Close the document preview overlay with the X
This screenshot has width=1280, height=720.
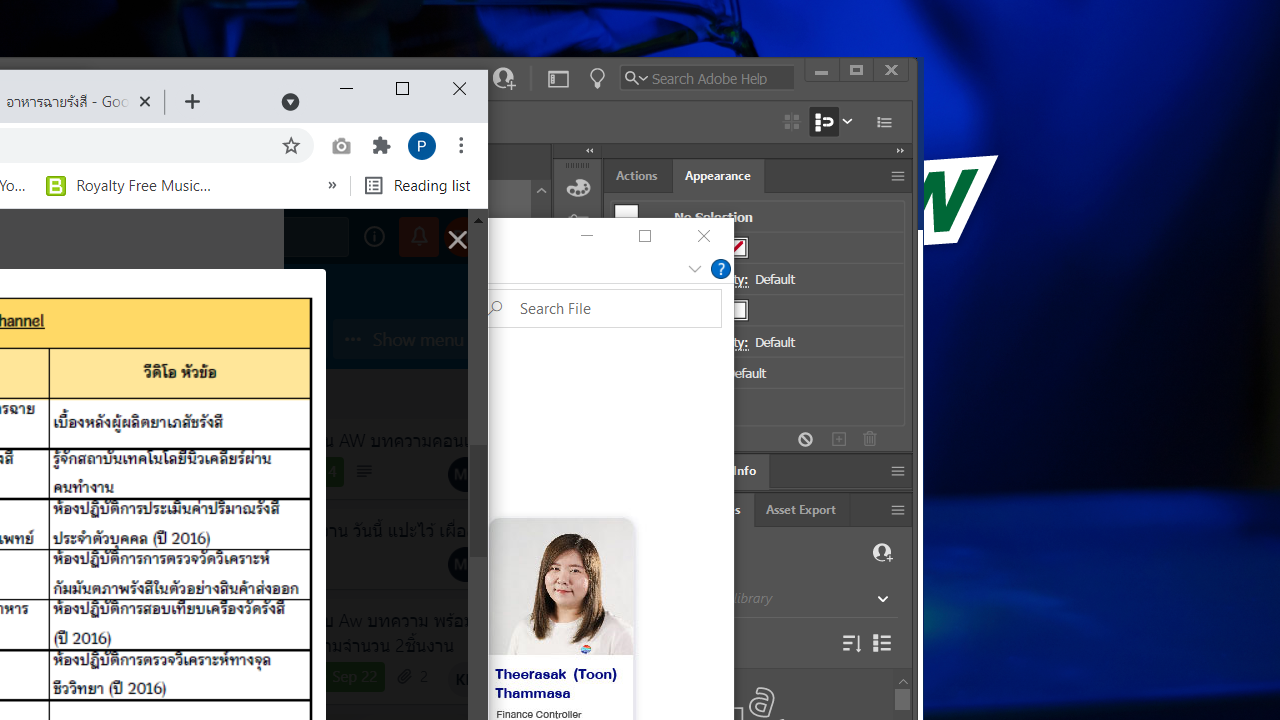pyautogui.click(x=457, y=240)
